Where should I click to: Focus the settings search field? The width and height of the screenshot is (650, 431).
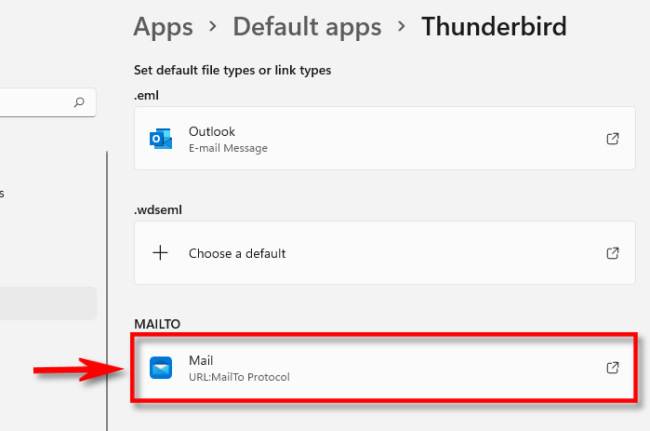coord(35,102)
